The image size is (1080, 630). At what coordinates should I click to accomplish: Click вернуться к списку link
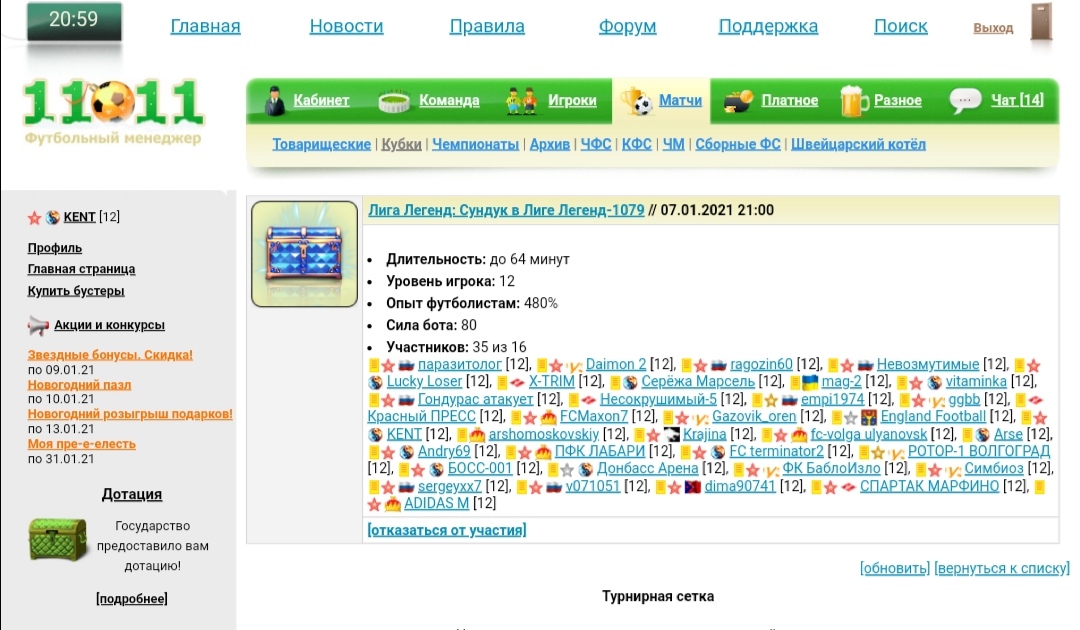[x=1001, y=568]
